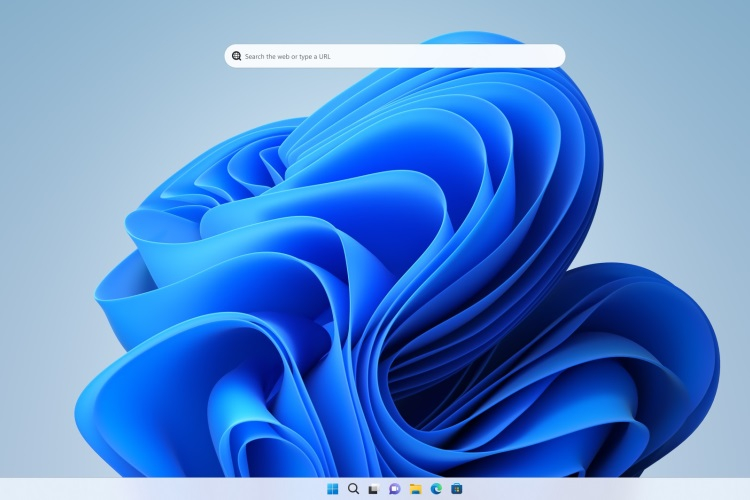The image size is (750, 500).
Task: Click the globe web-search icon
Action: coord(236,56)
